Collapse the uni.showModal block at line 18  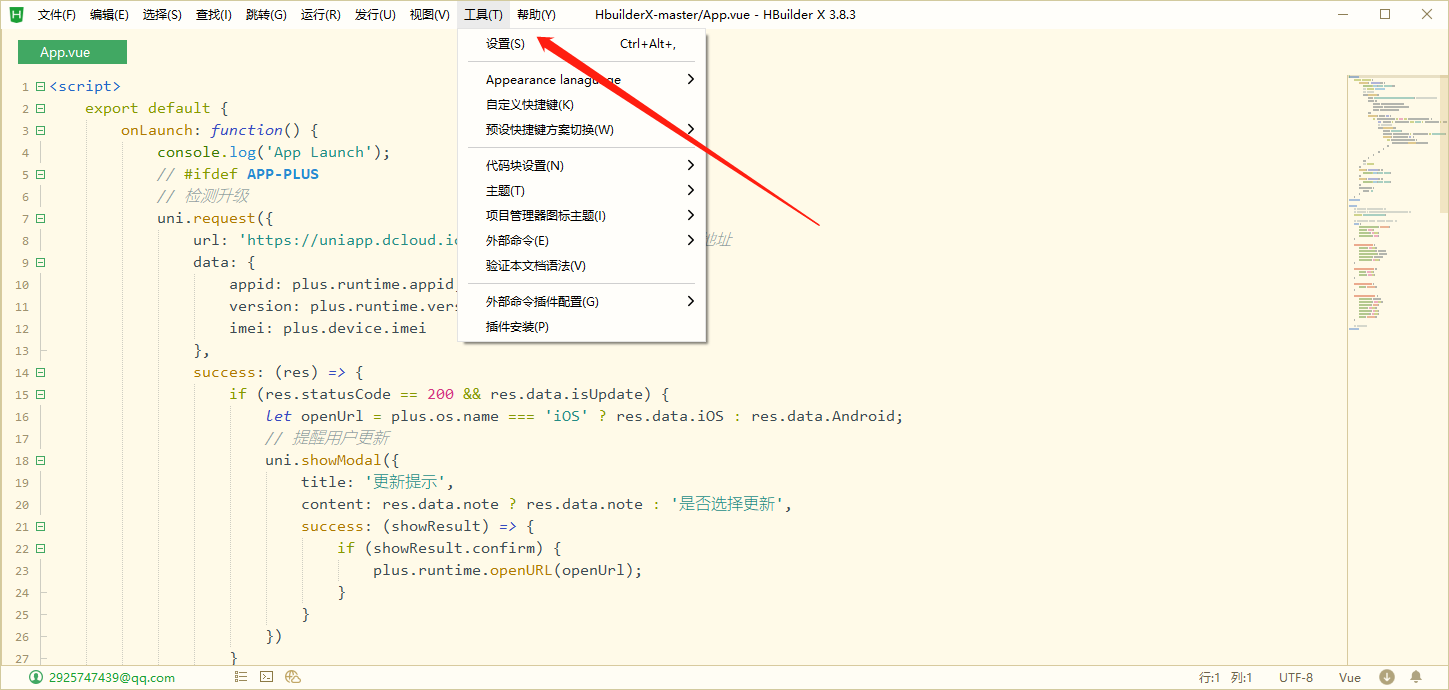pos(40,459)
